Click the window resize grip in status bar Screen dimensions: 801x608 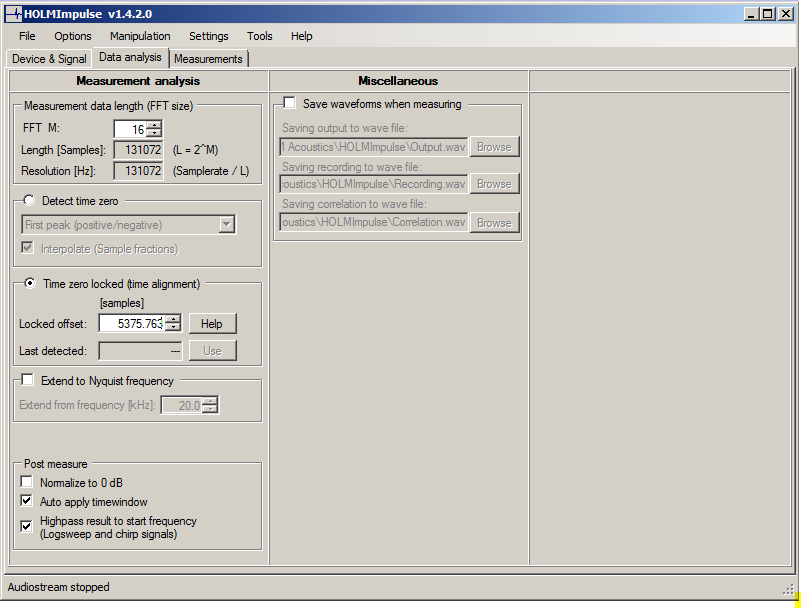(x=789, y=589)
